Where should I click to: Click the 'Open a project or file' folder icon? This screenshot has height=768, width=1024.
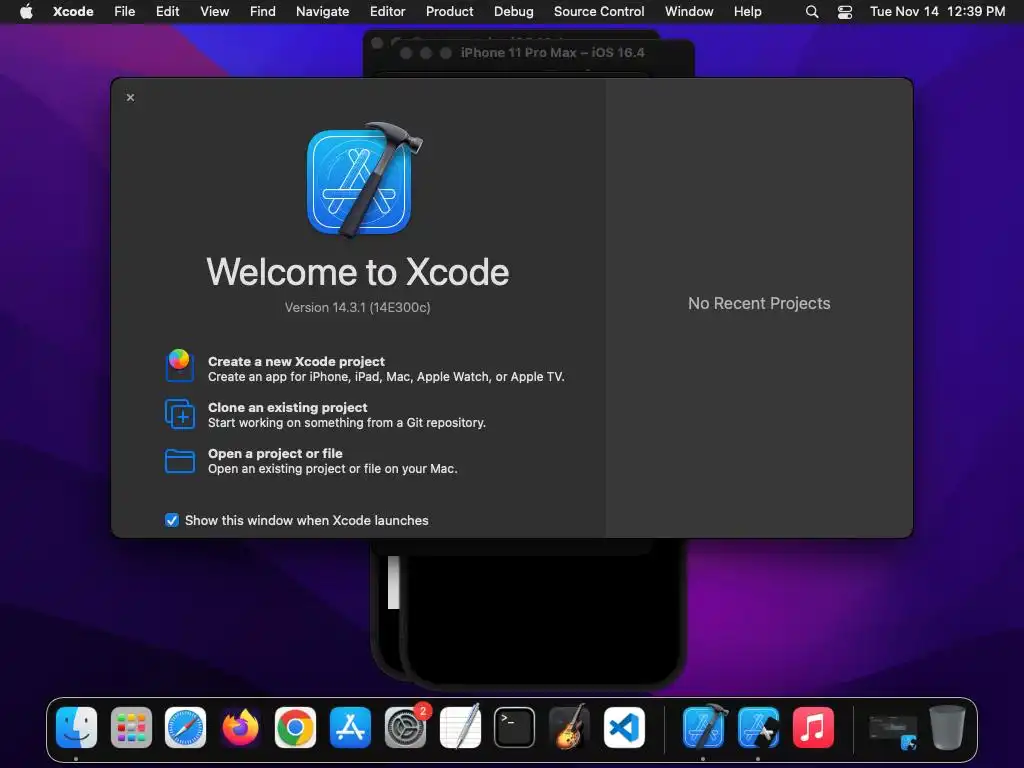(x=180, y=460)
